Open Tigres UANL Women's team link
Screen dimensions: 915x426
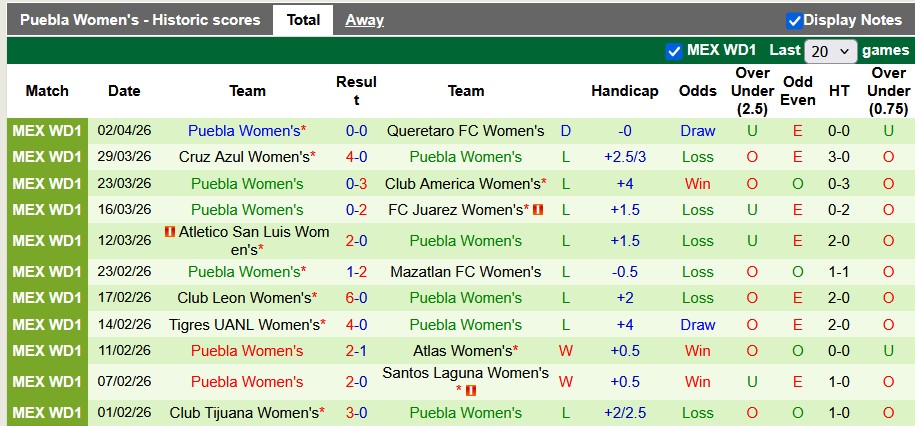(x=244, y=325)
